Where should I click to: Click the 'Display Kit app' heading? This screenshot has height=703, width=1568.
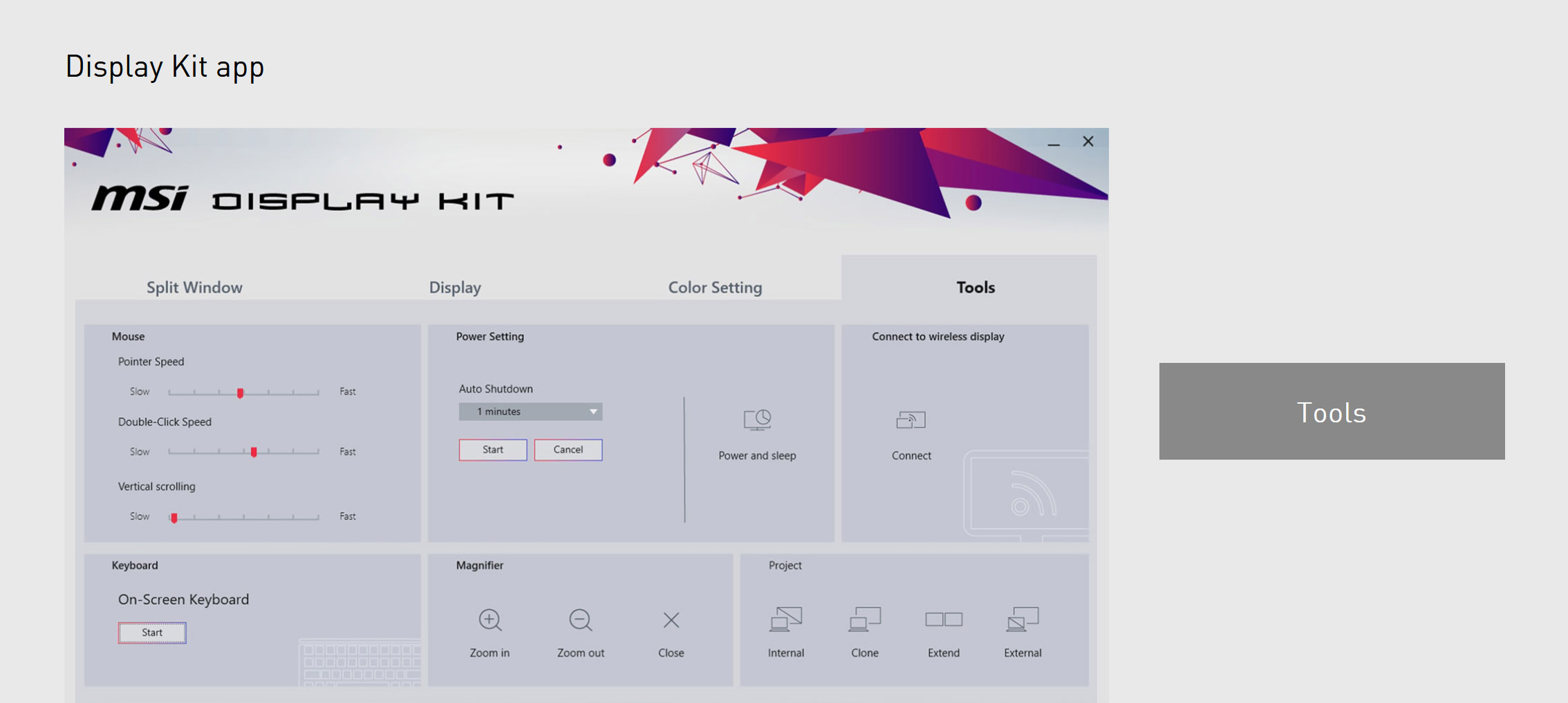(165, 67)
